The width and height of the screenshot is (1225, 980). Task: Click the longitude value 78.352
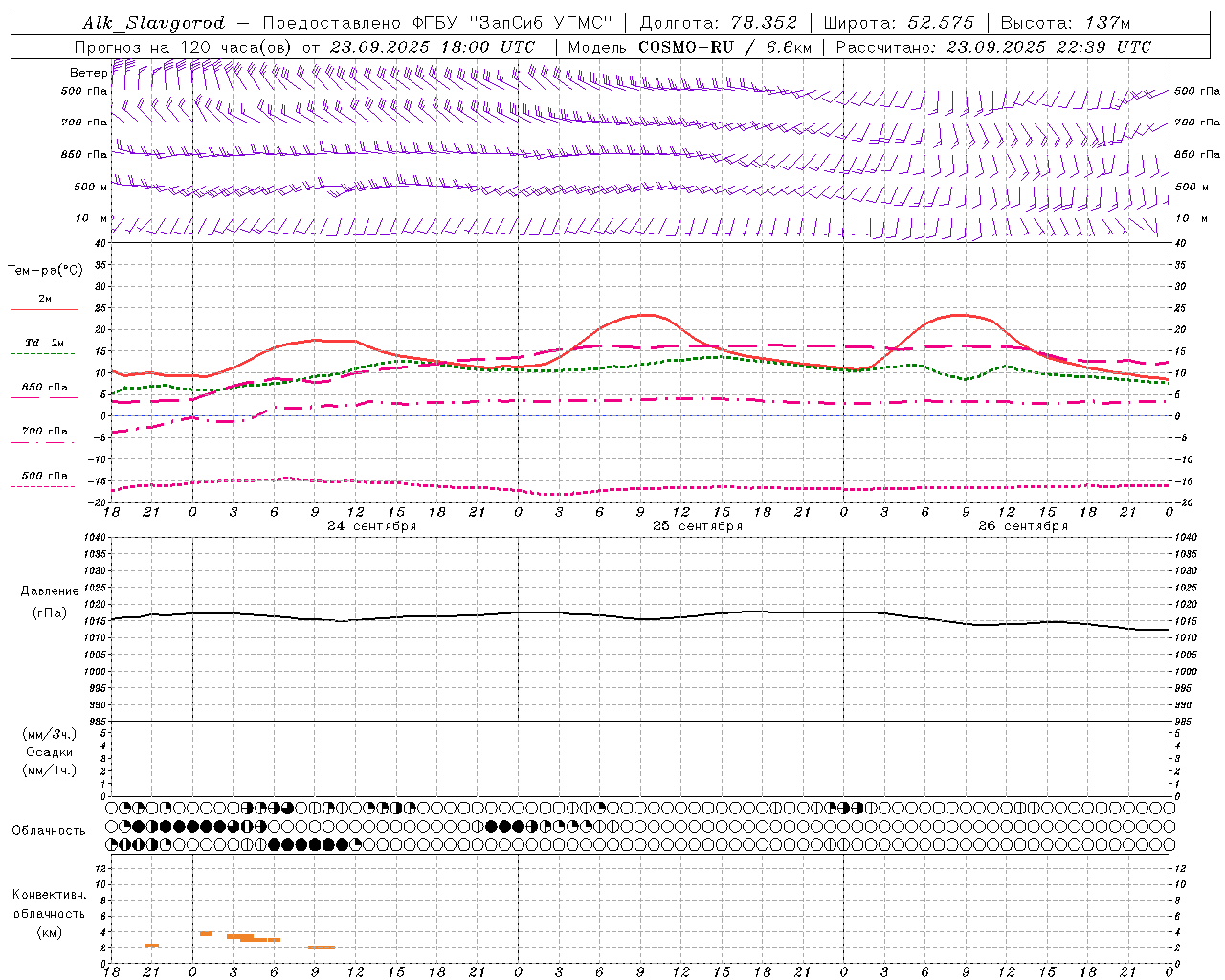tap(764, 23)
